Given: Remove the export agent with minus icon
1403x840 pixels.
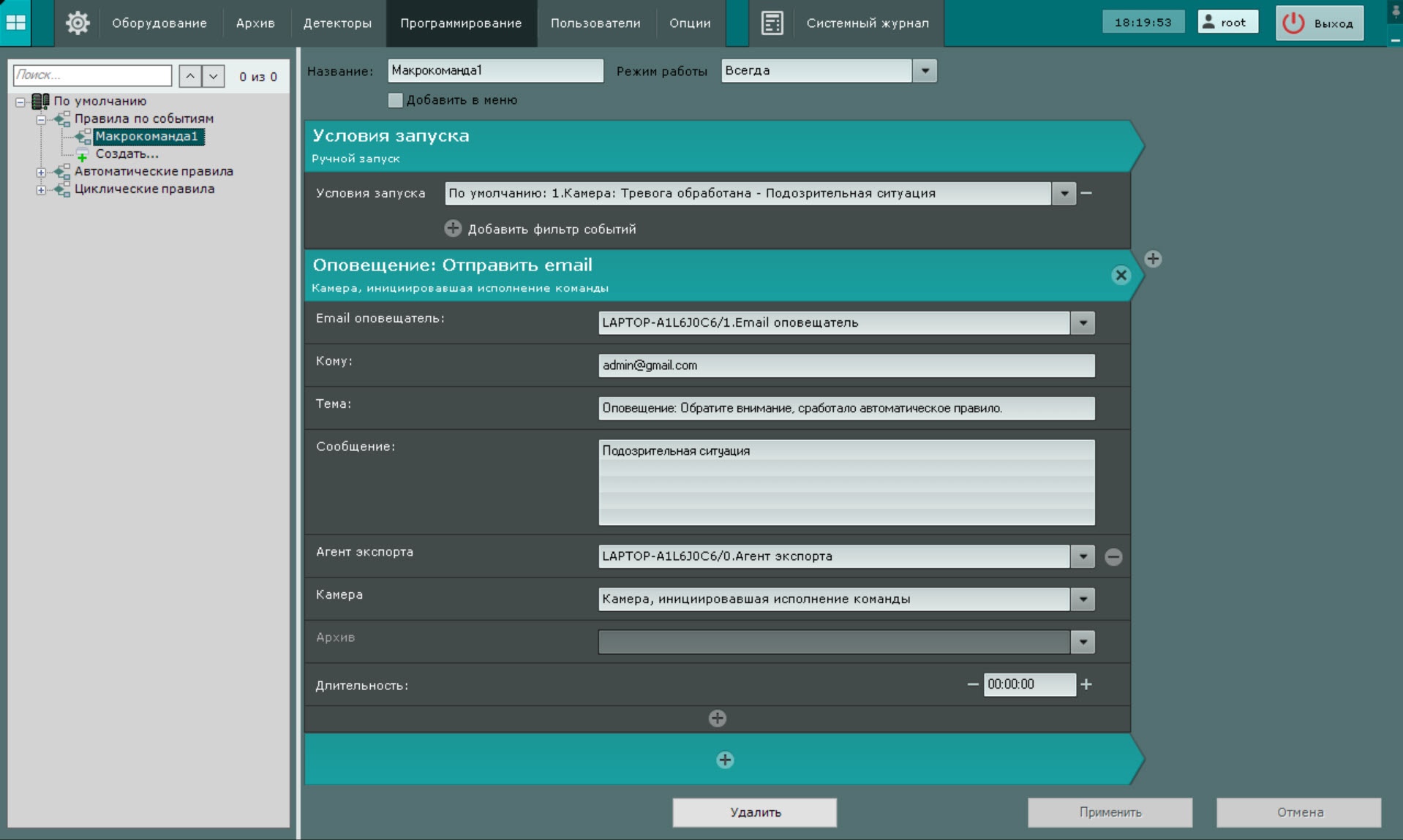Looking at the screenshot, I should point(1113,557).
